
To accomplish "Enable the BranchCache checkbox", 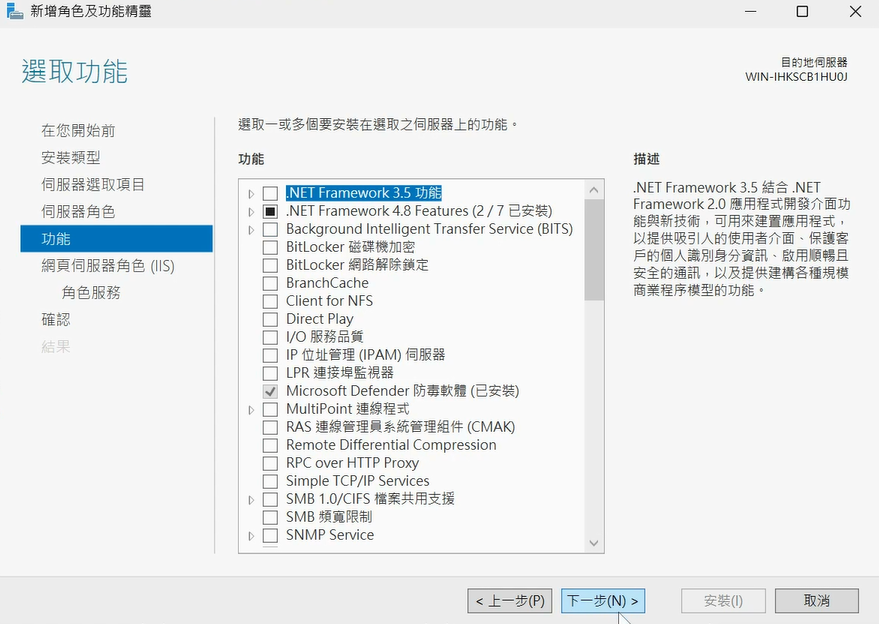I will [270, 283].
